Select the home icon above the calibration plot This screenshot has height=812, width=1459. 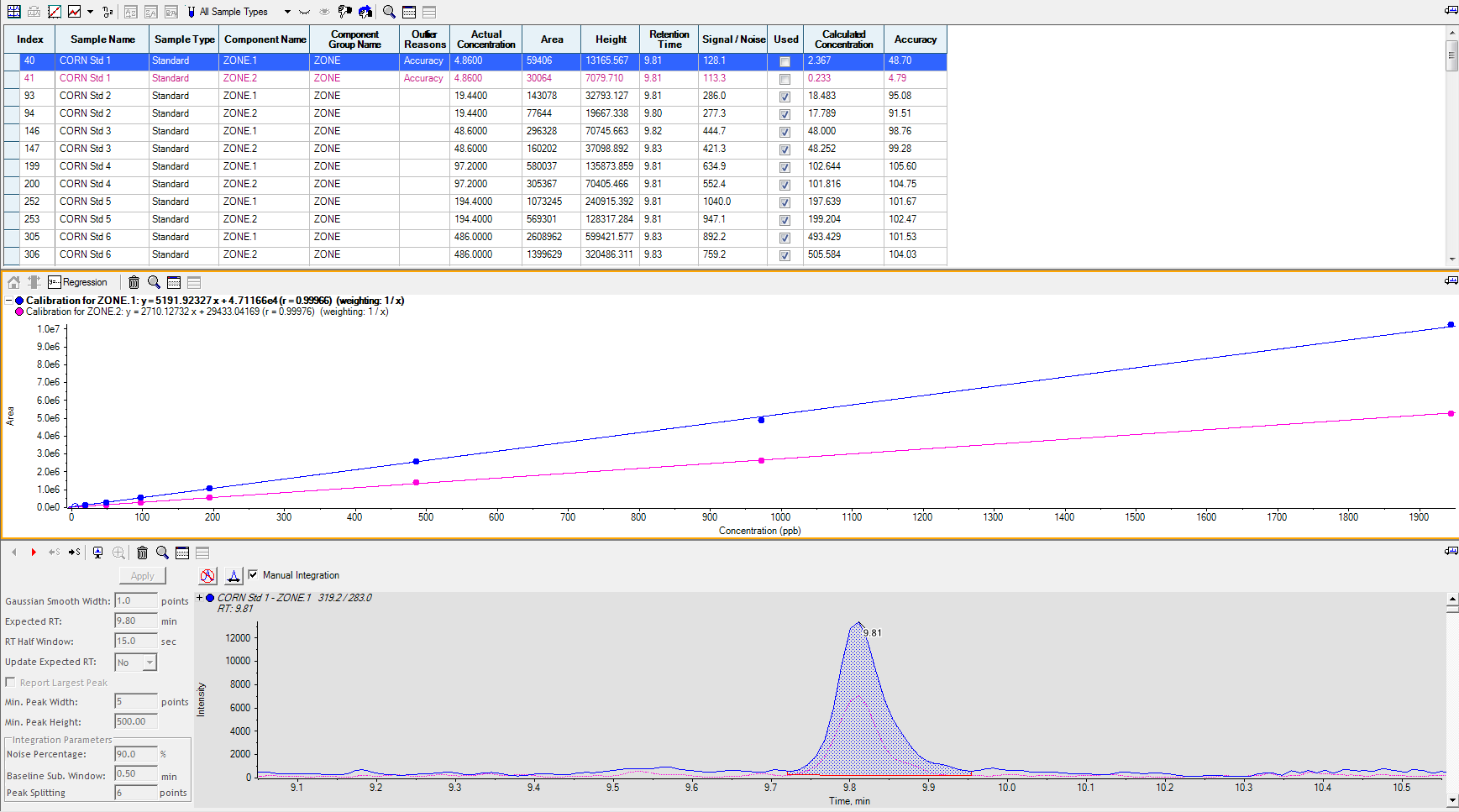click(x=14, y=282)
